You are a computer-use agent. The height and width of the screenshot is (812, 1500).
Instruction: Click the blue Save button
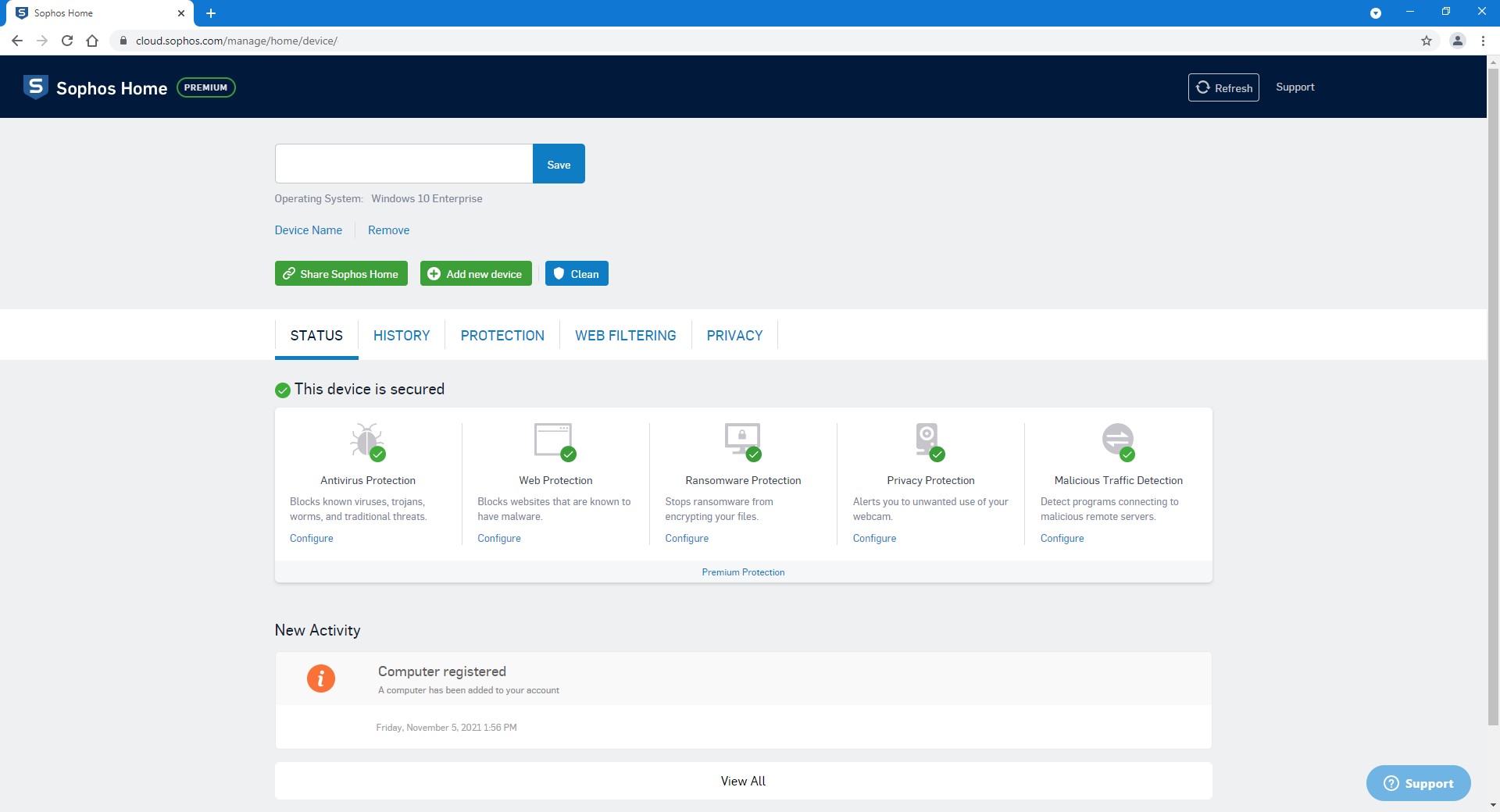[x=559, y=164]
